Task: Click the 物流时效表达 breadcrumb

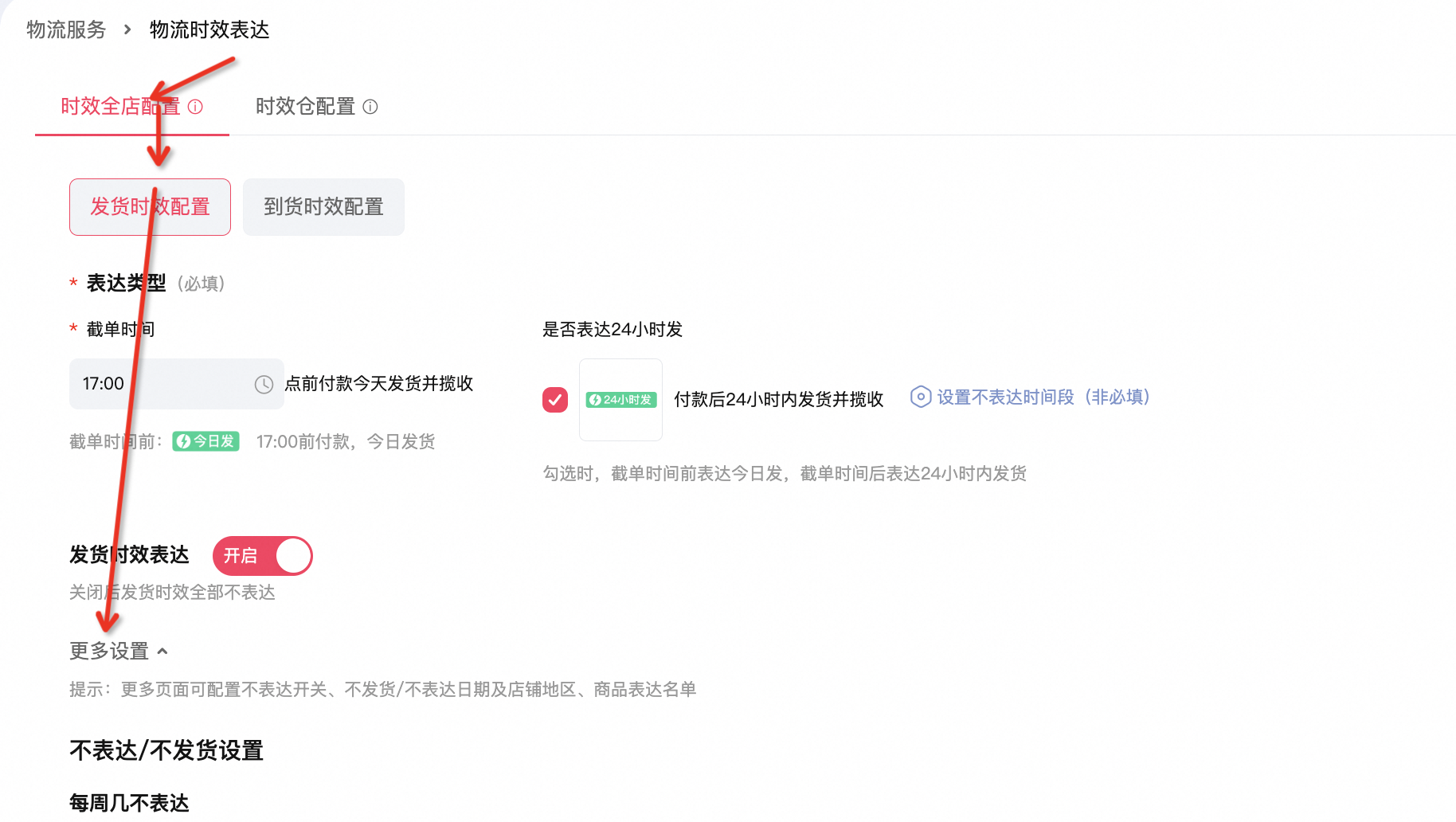Action: [x=209, y=30]
